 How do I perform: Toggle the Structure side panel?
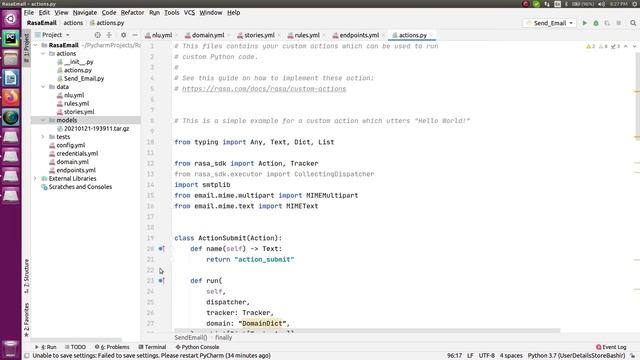(x=27, y=276)
